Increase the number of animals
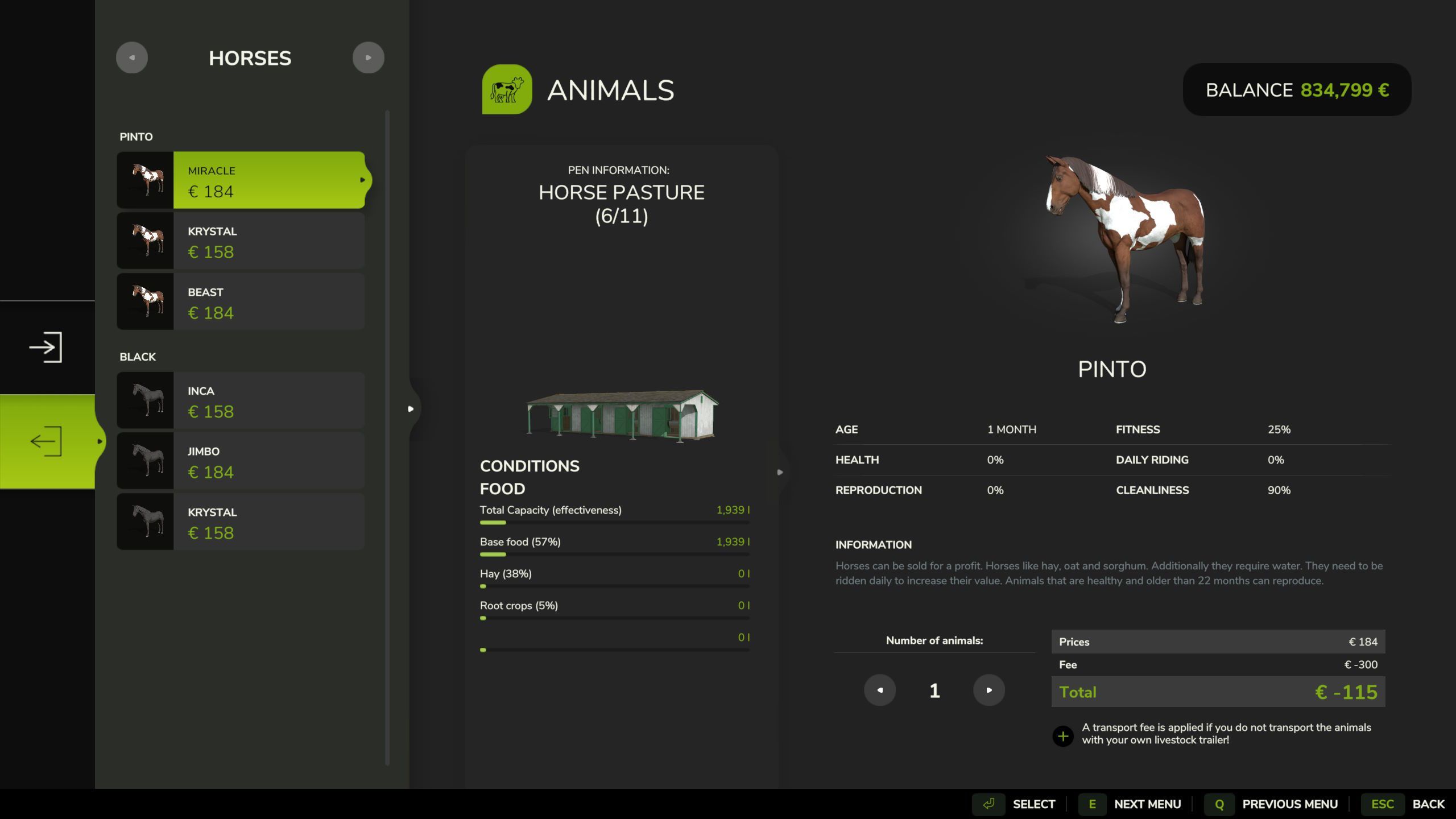This screenshot has width=1456, height=819. click(988, 690)
